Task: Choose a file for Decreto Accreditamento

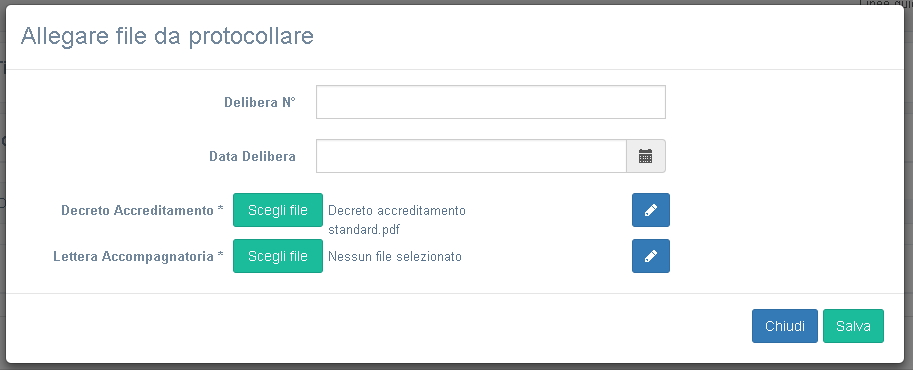Action: [278, 210]
